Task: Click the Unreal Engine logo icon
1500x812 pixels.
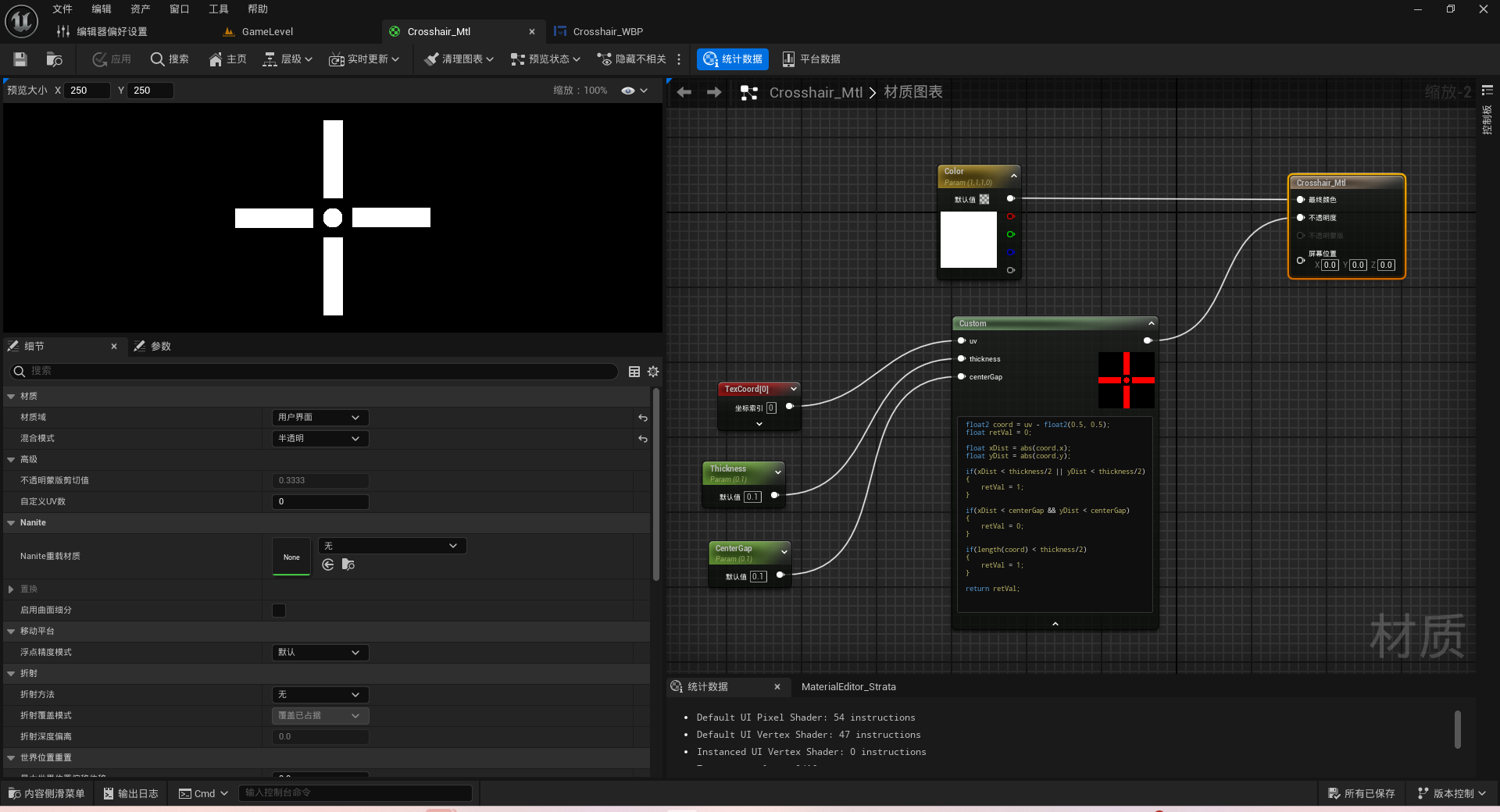Action: point(21,21)
